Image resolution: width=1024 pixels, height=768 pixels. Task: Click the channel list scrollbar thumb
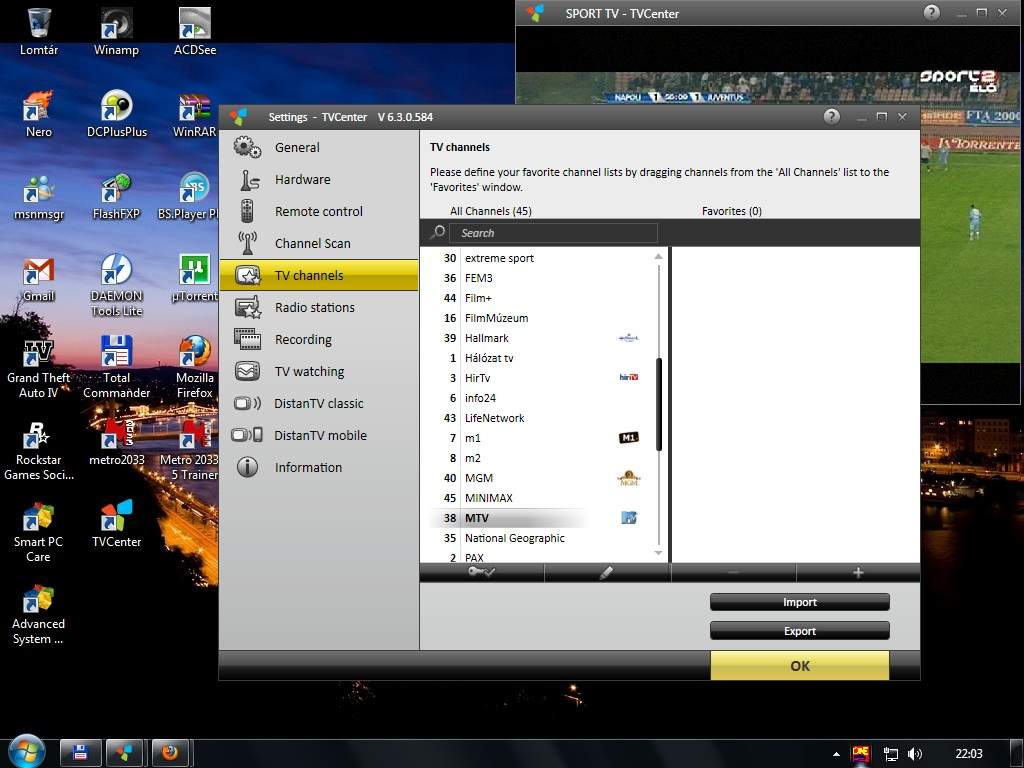[659, 404]
